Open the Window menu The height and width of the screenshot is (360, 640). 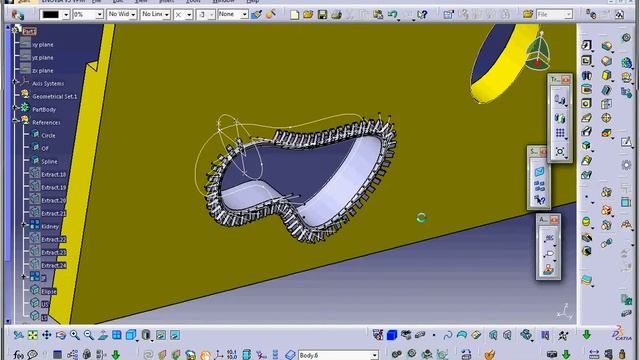223,2
